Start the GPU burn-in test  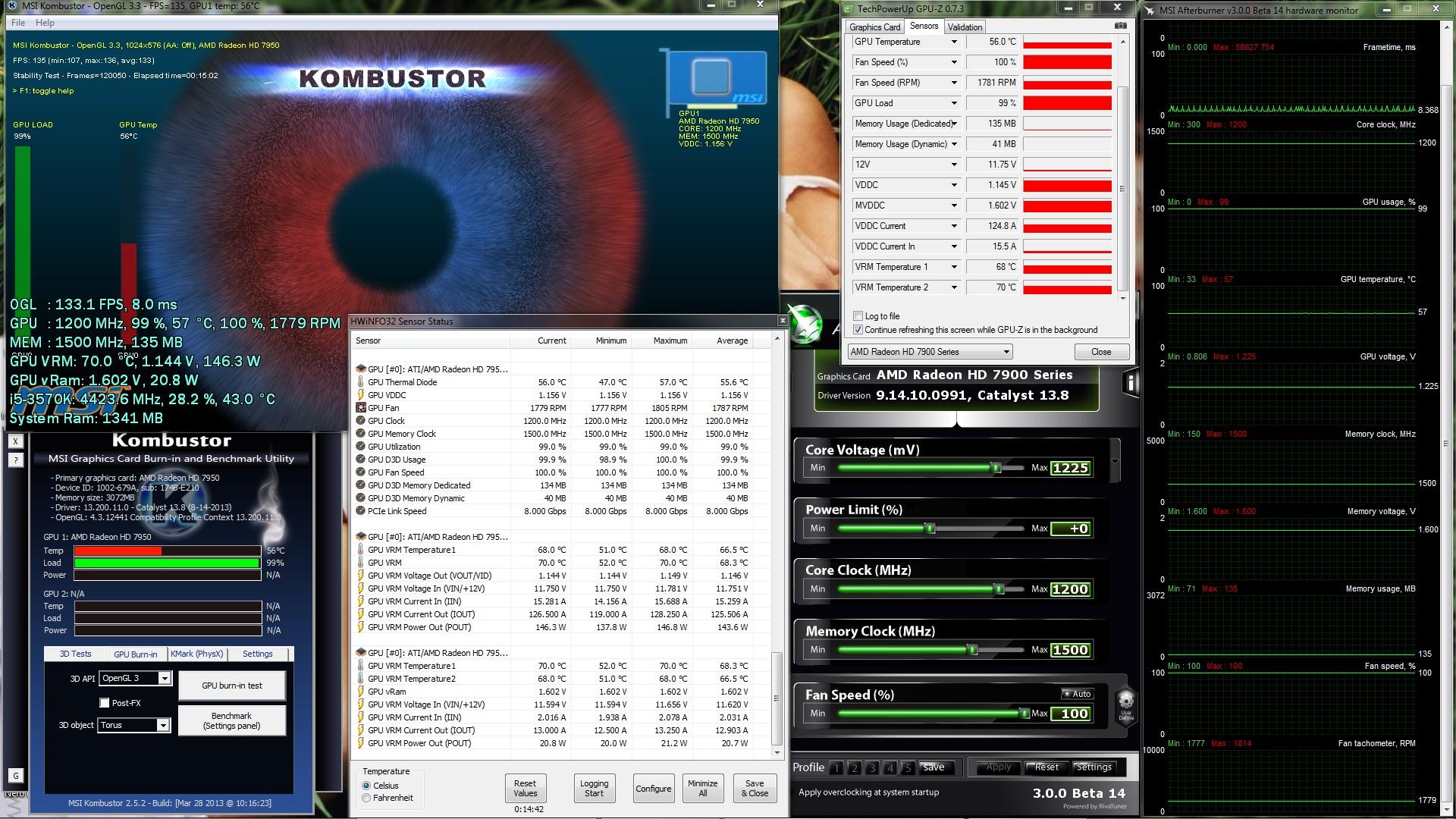pos(232,686)
